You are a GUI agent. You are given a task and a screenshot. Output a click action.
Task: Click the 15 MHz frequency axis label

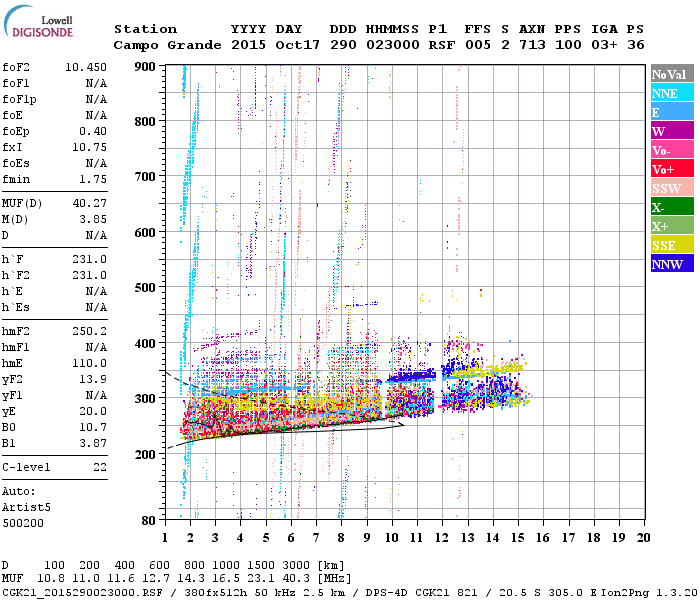pos(518,538)
